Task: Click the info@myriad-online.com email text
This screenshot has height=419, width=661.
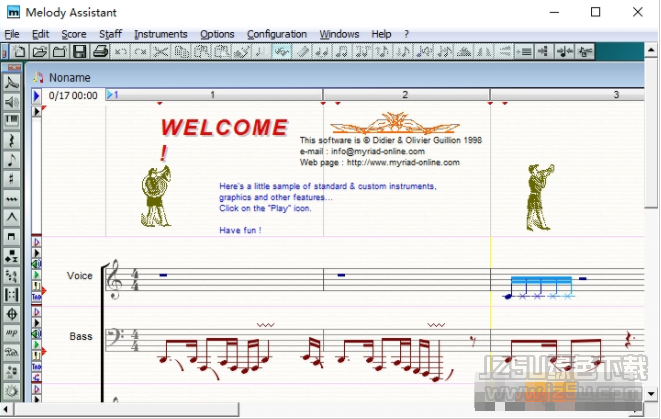Action: 363,151
